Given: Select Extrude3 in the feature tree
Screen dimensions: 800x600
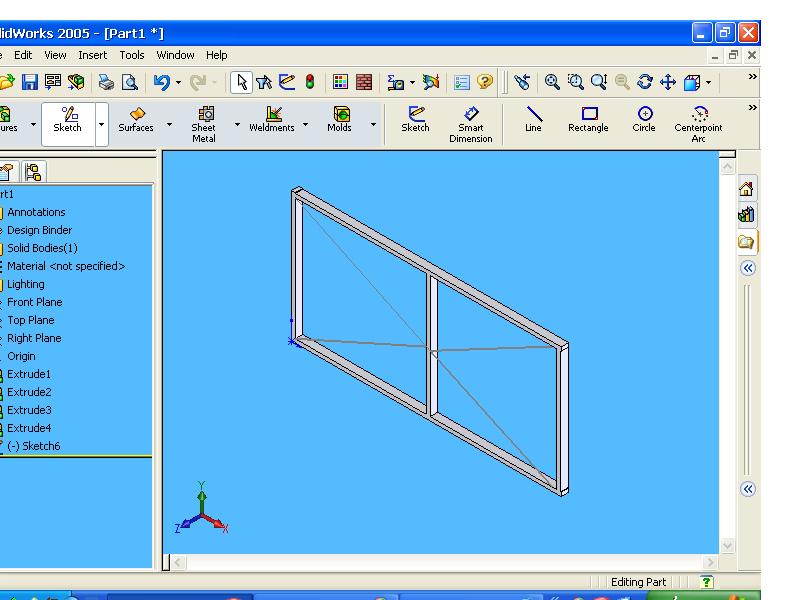Looking at the screenshot, I should coord(29,410).
